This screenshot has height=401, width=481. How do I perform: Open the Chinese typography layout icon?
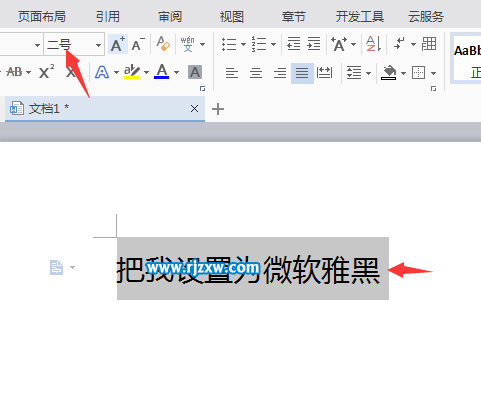pyautogui.click(x=339, y=44)
